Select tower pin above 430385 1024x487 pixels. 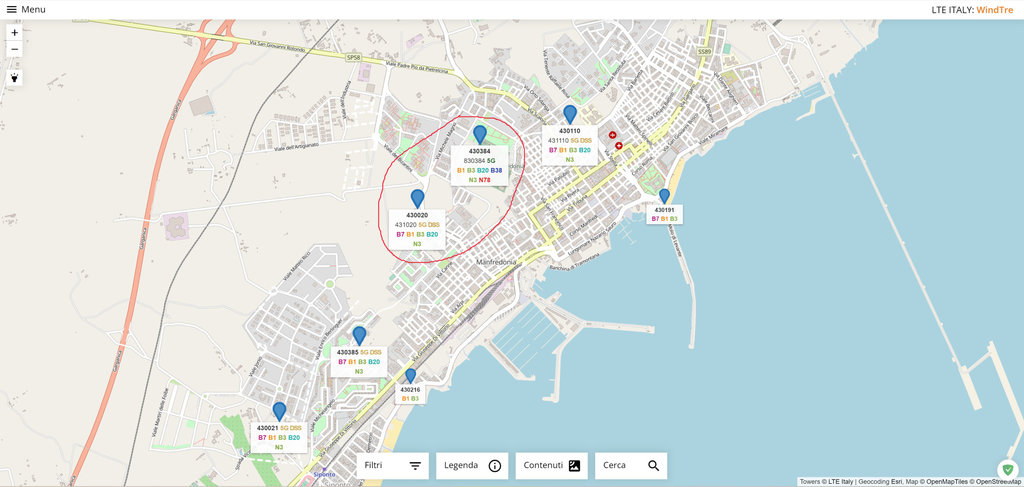pyautogui.click(x=359, y=336)
